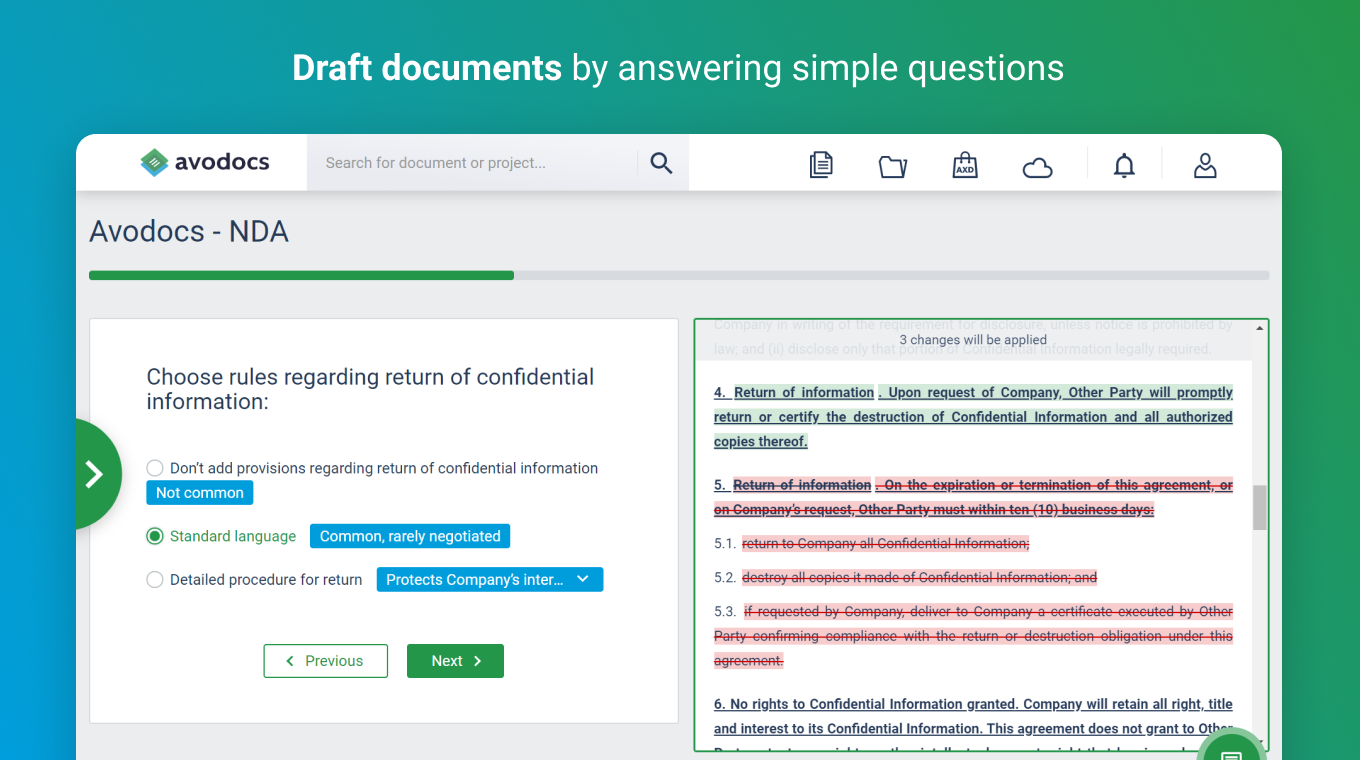This screenshot has height=760, width=1360.
Task: Check notifications via the bell icon
Action: pos(1124,166)
